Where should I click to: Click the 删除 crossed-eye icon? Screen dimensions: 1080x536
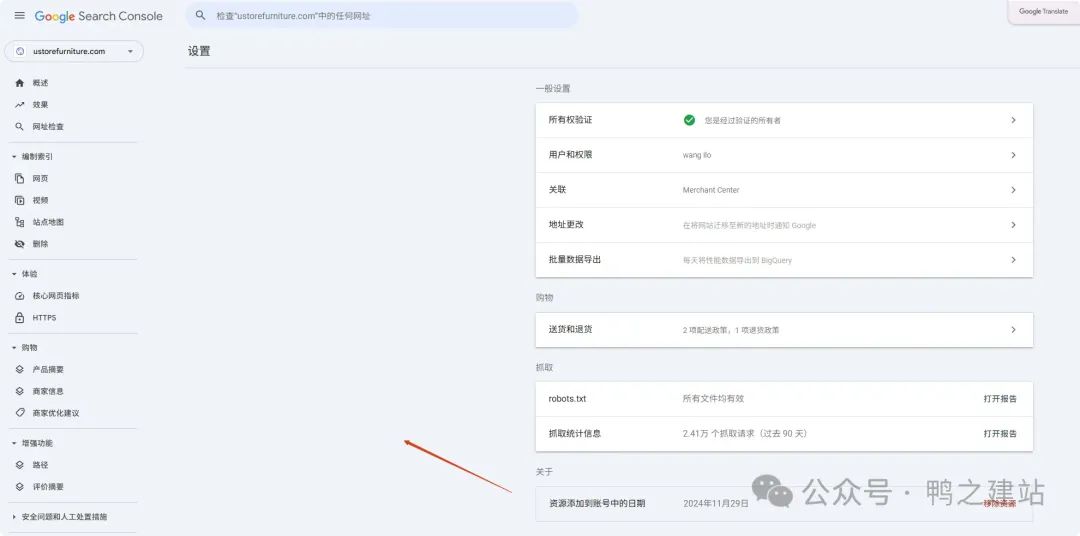(19, 244)
